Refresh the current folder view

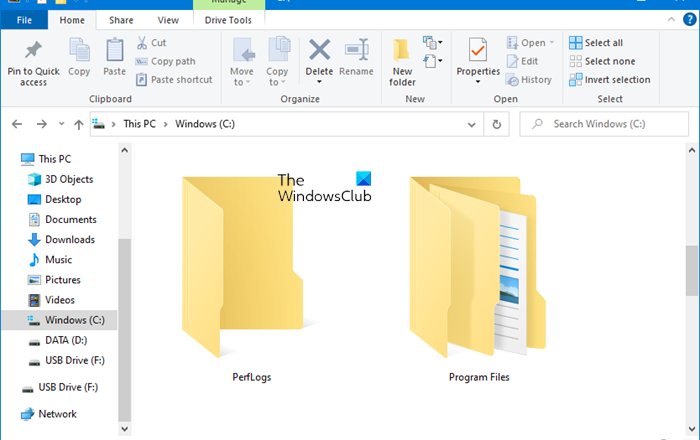click(496, 125)
